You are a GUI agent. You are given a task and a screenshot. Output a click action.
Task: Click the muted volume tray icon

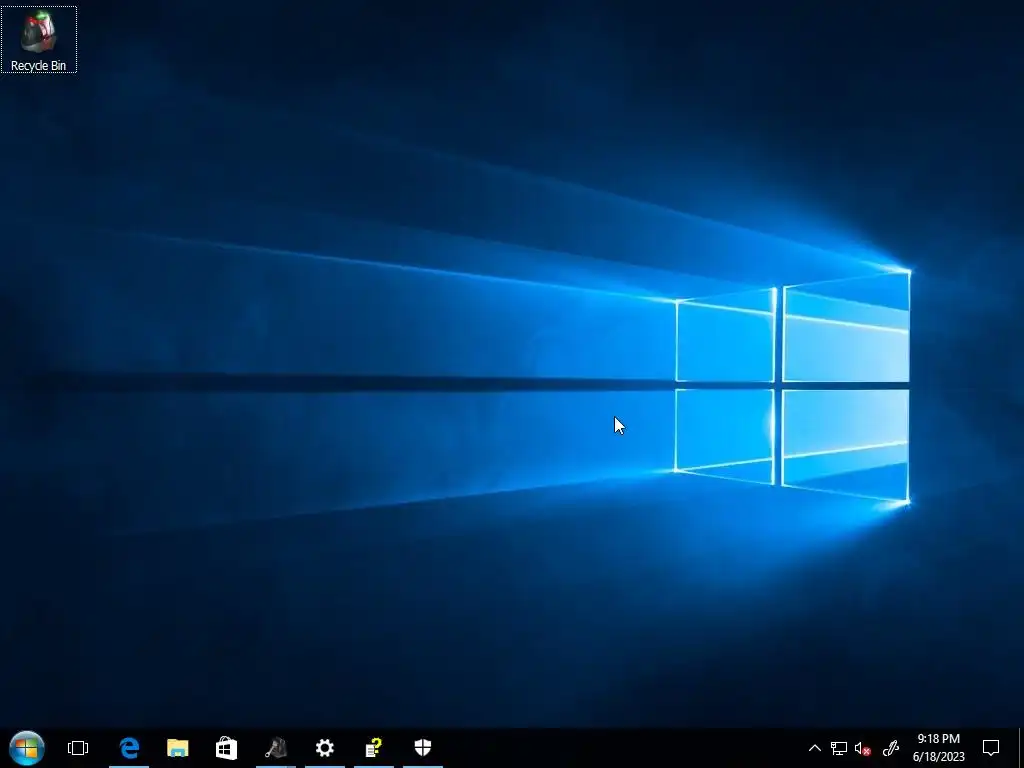[863, 748]
